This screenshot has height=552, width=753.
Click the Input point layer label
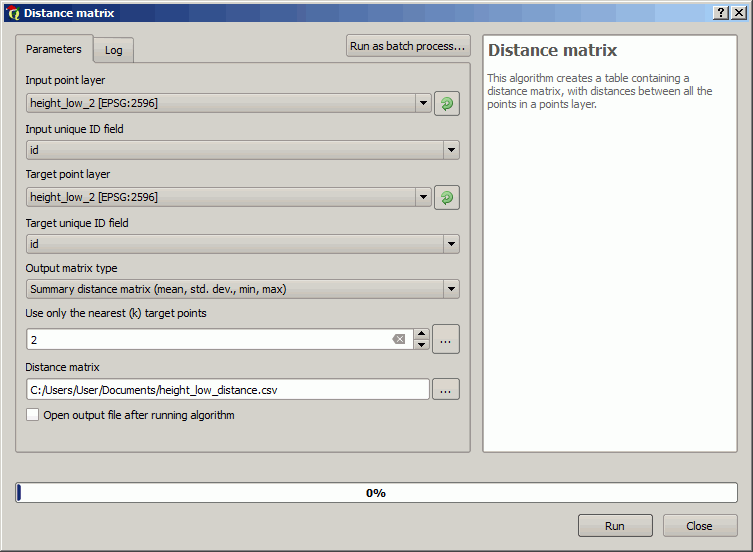65,80
